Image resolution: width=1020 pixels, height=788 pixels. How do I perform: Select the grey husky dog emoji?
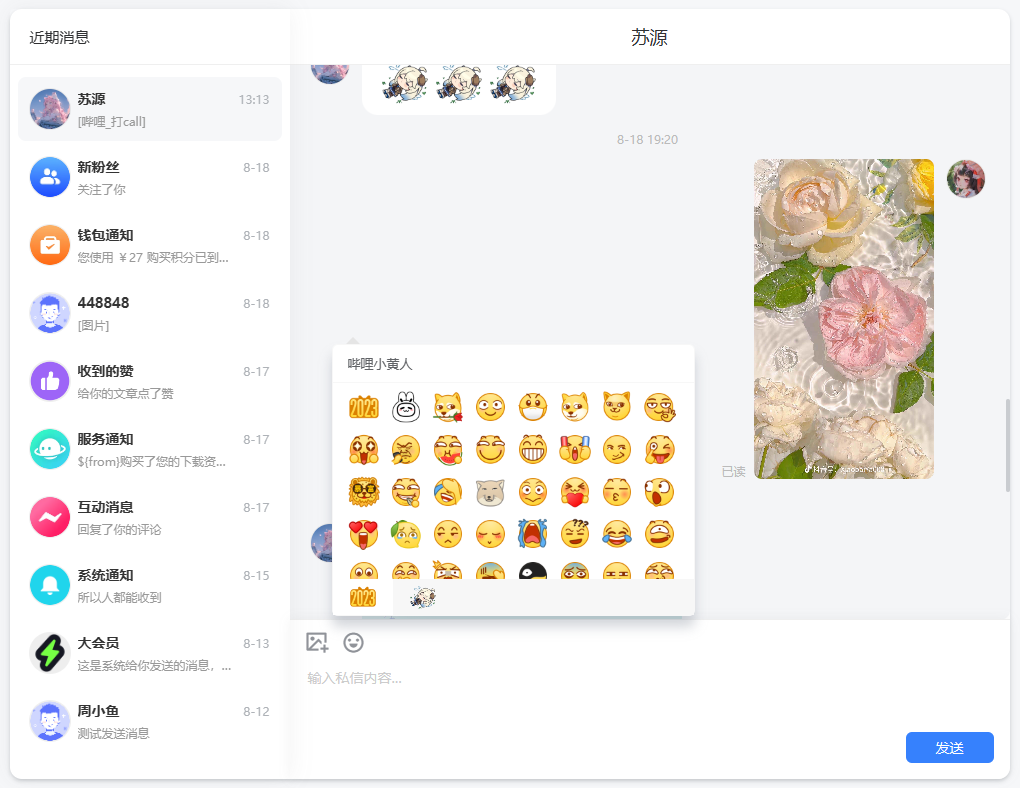point(490,492)
